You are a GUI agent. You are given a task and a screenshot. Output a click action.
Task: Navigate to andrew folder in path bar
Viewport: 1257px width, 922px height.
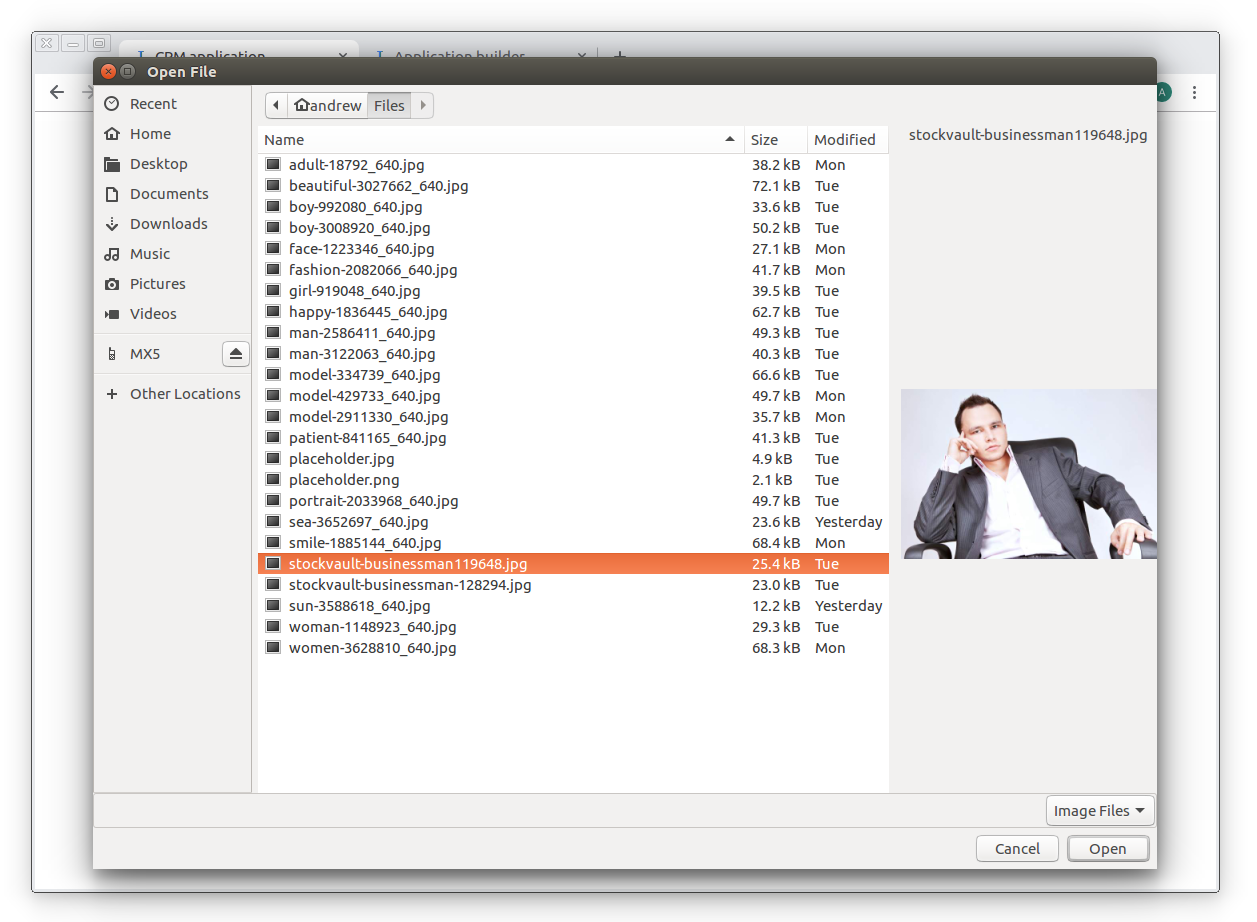click(328, 105)
